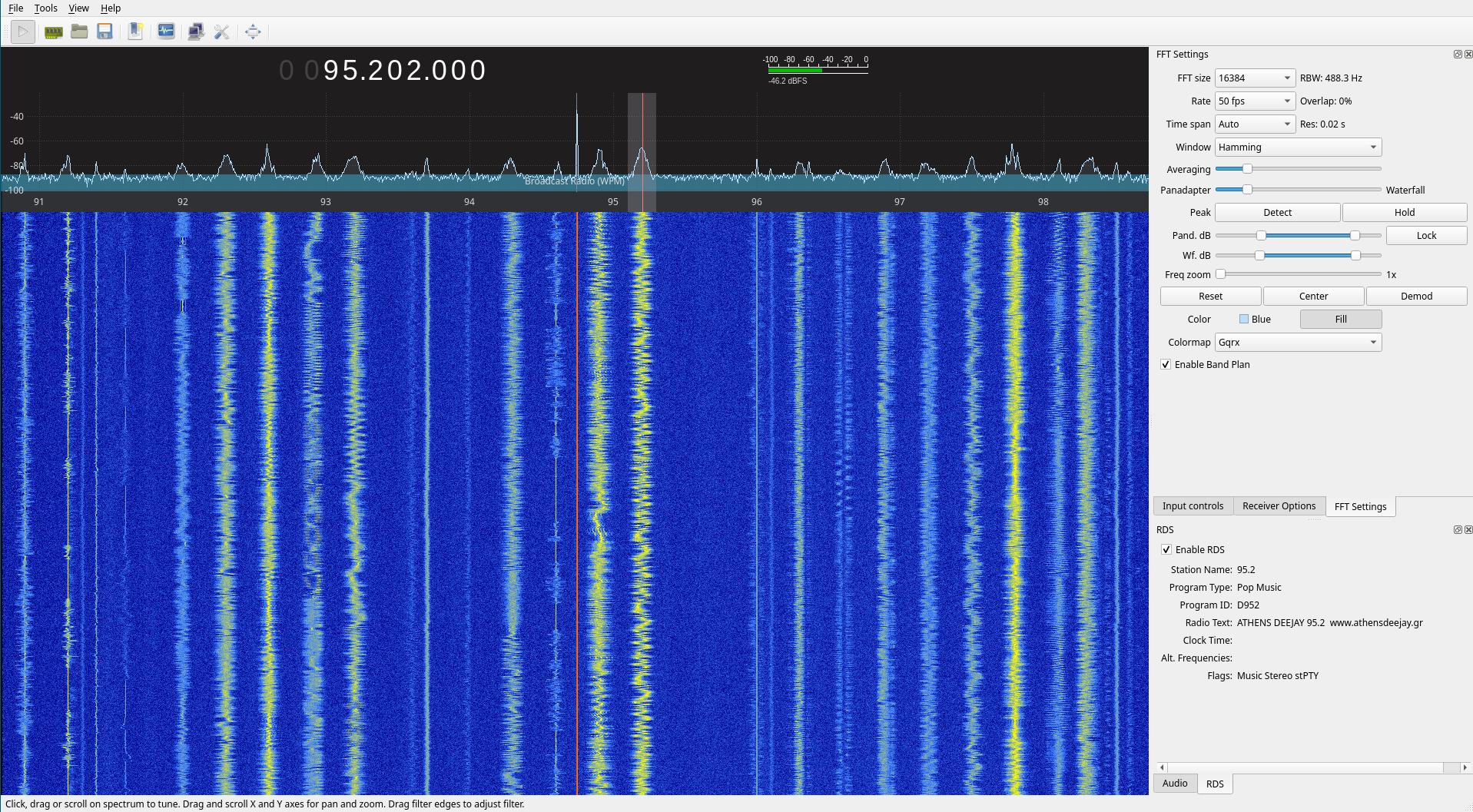Switch to the Audio tab
This screenshot has width=1473, height=812.
coord(1174,784)
